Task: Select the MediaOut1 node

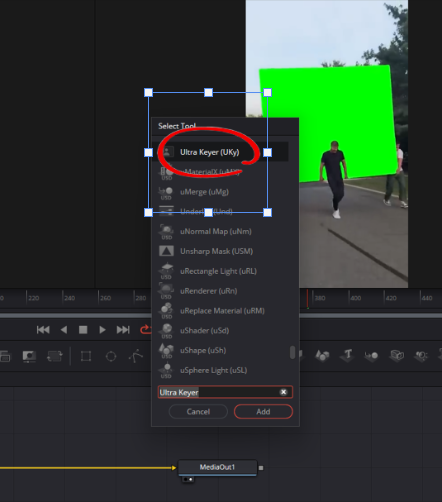Action: click(x=217, y=467)
